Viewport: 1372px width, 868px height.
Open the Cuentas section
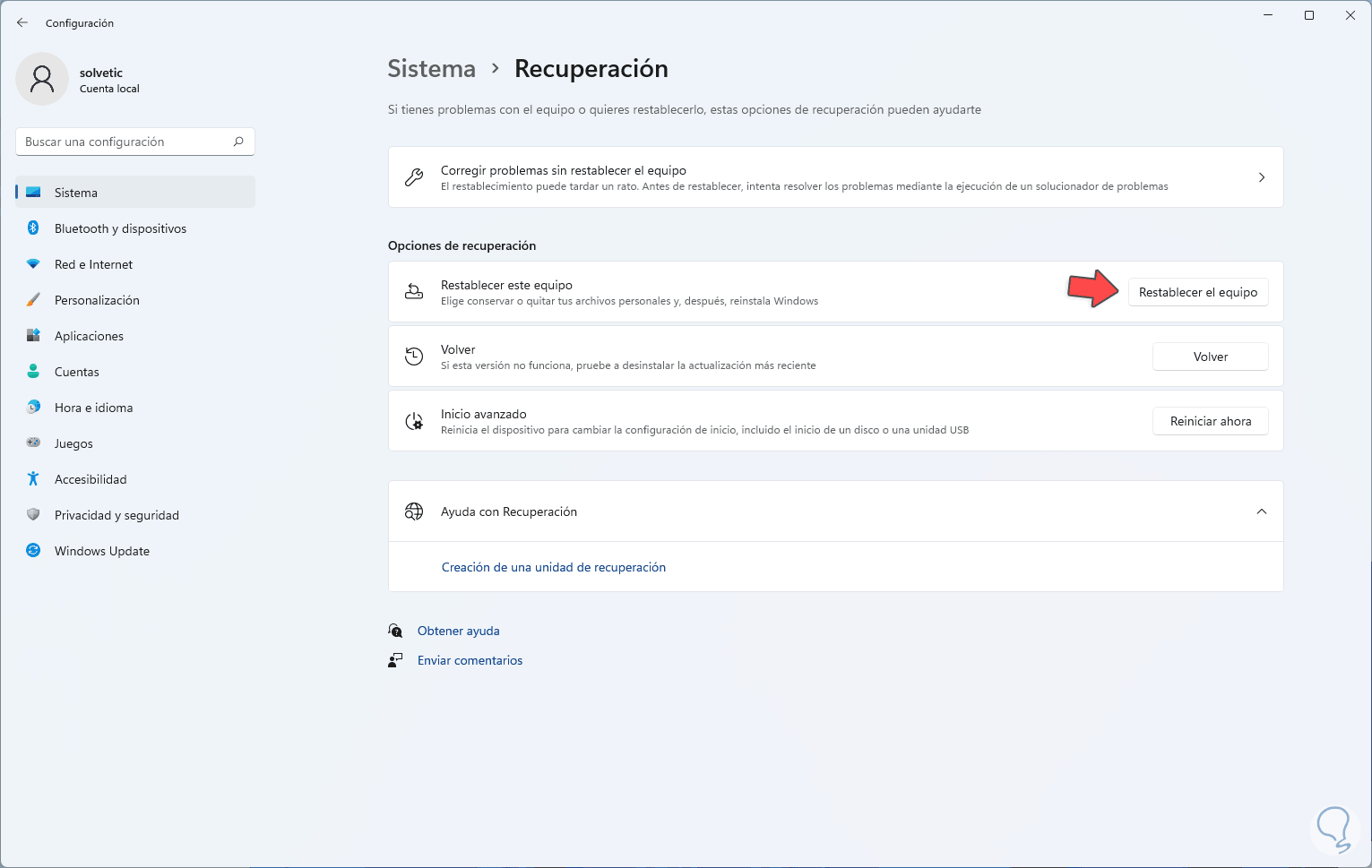coord(135,372)
